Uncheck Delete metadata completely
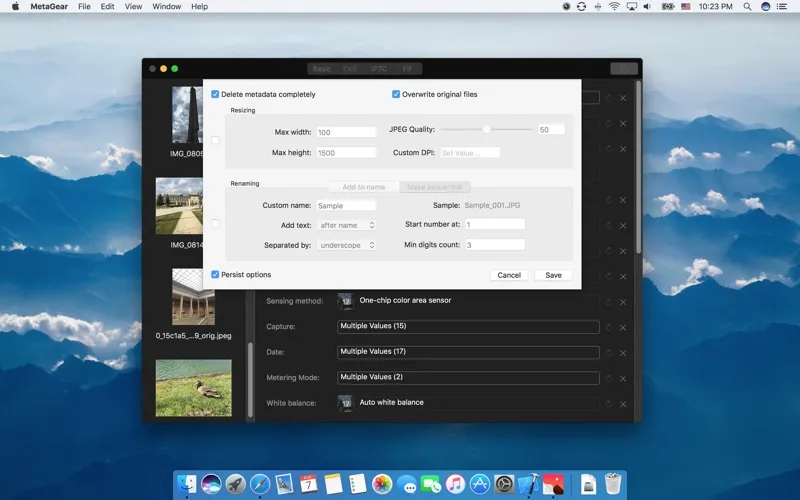Screen dimensions: 800x500 pyautogui.click(x=215, y=94)
